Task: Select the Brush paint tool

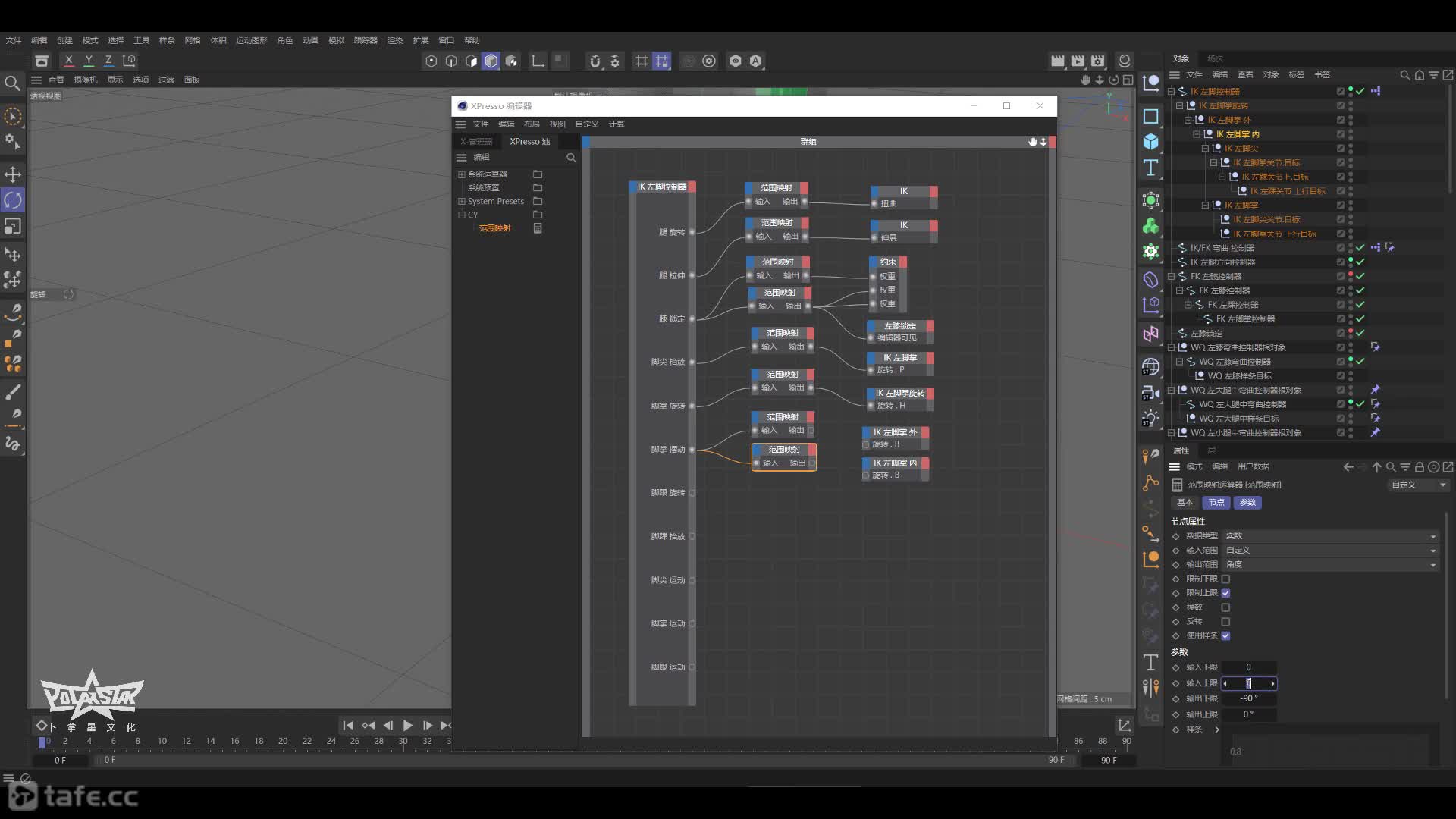Action: click(13, 392)
